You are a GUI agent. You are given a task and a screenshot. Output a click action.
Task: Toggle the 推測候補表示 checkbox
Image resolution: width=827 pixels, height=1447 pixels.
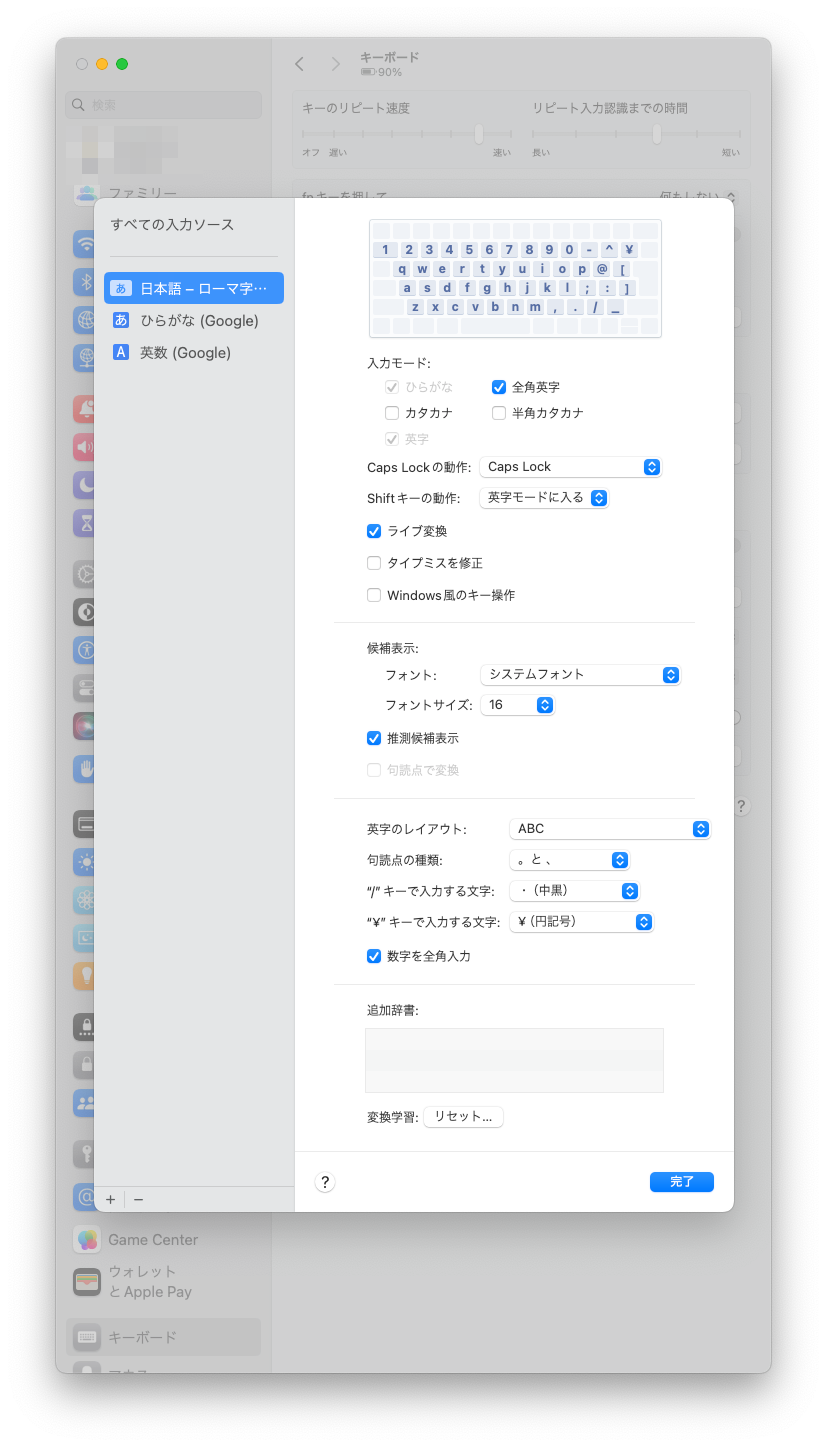pyautogui.click(x=374, y=738)
